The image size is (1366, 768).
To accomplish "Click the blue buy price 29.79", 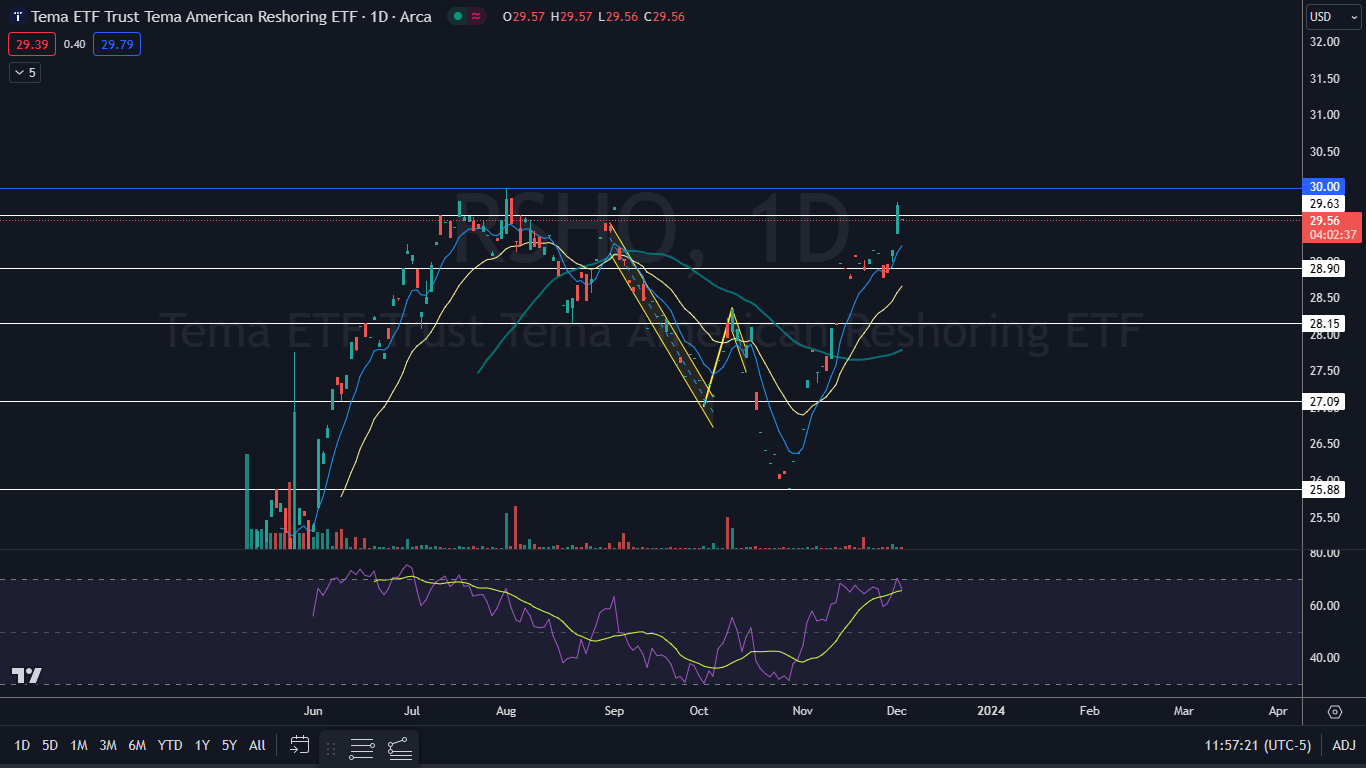I will (117, 44).
